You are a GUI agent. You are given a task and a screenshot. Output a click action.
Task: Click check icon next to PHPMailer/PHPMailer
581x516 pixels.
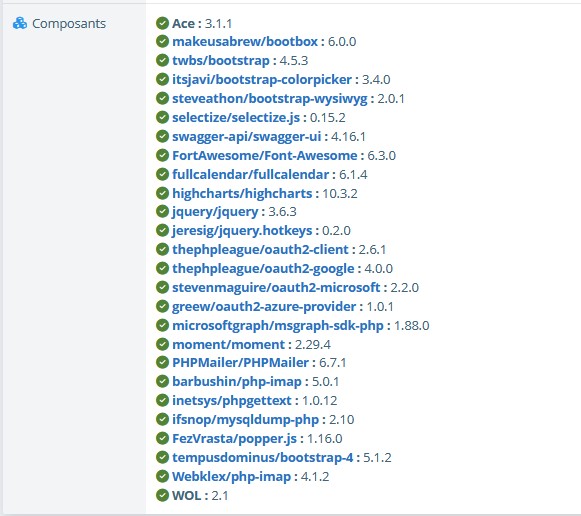[x=162, y=362]
